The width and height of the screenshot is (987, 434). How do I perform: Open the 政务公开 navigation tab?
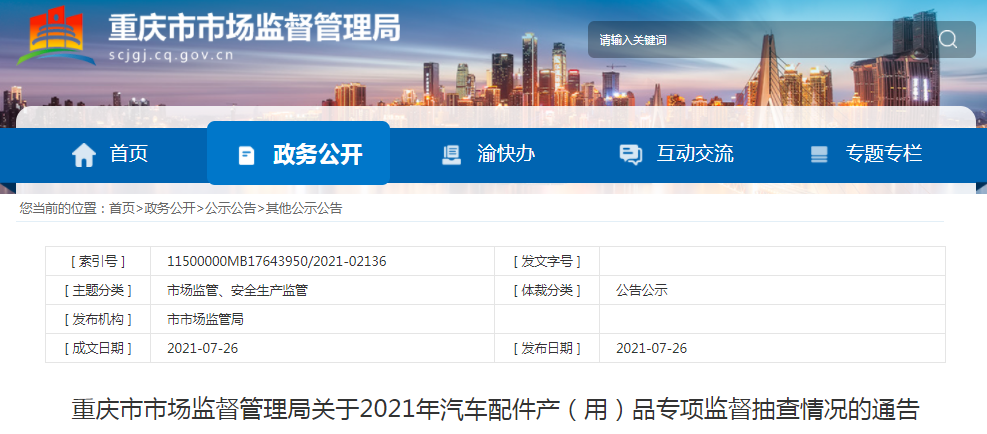click(x=298, y=153)
